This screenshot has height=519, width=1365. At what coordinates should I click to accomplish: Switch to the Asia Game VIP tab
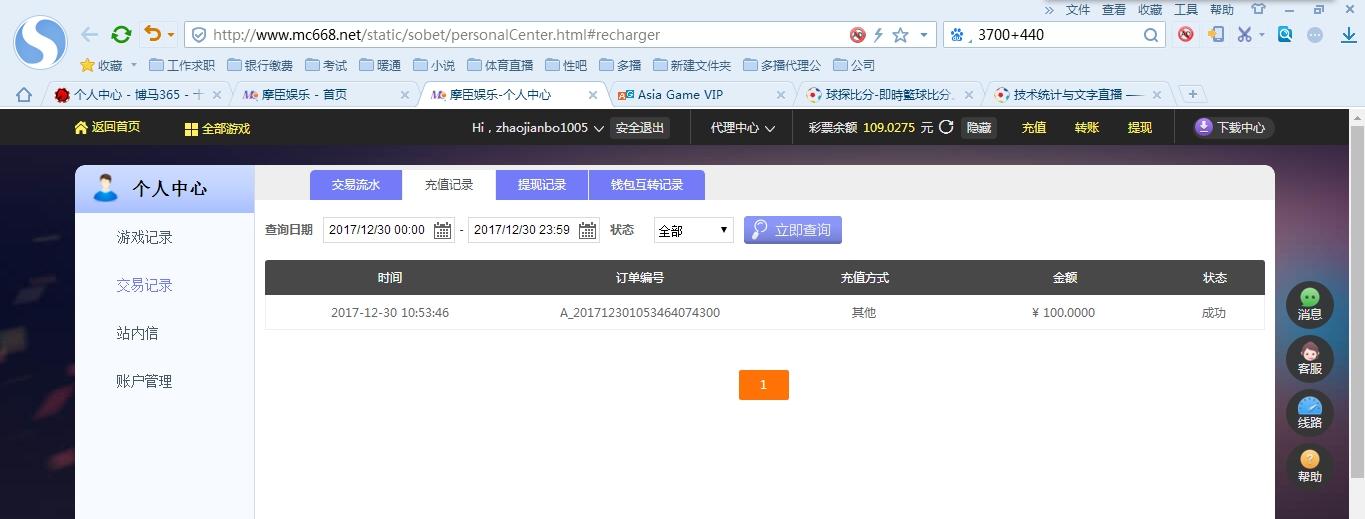pyautogui.click(x=701, y=95)
